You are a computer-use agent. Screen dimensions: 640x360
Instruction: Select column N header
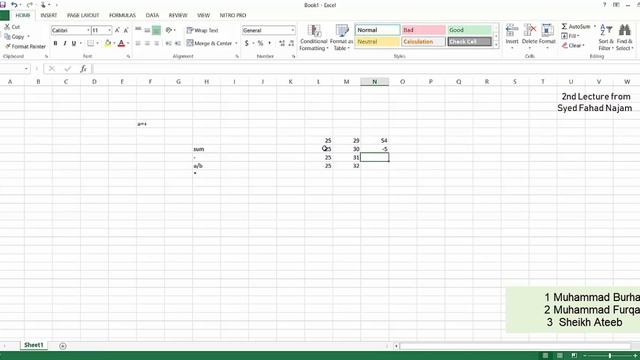pyautogui.click(x=374, y=82)
